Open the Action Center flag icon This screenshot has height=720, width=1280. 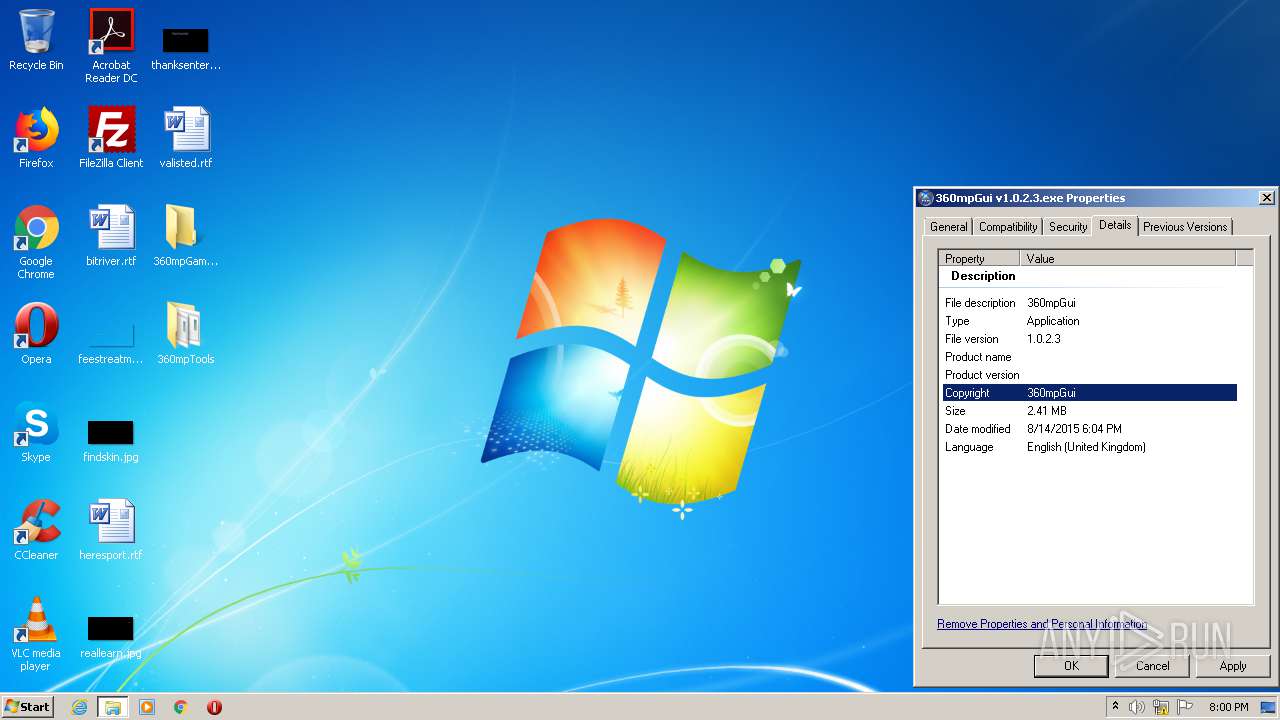[1185, 707]
